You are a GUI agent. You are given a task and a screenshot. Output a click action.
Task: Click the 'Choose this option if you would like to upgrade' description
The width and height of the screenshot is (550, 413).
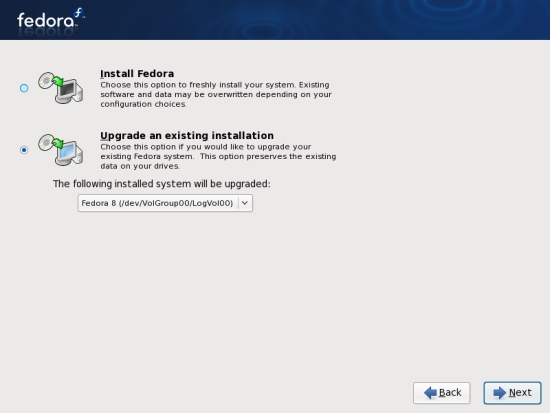point(218,156)
